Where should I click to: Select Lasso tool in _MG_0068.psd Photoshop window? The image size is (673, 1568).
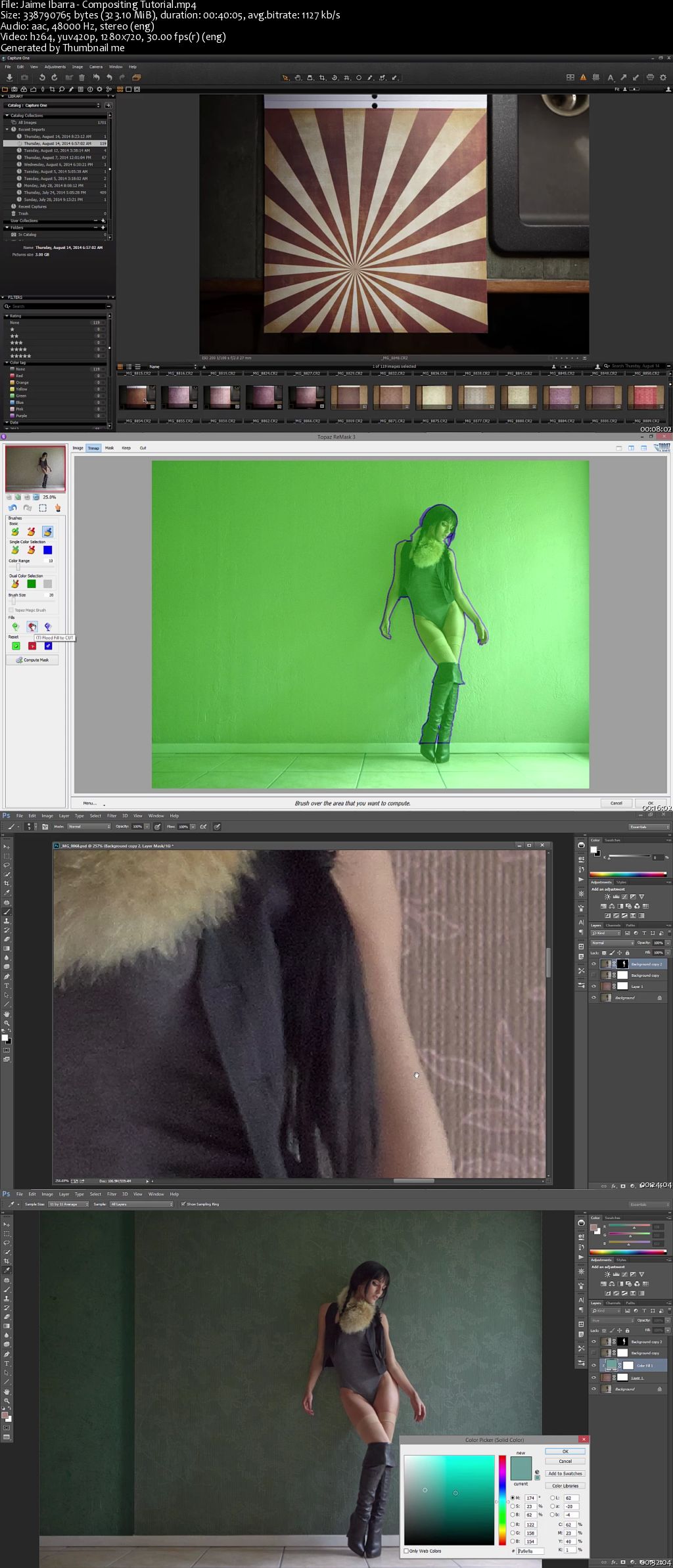tap(7, 865)
